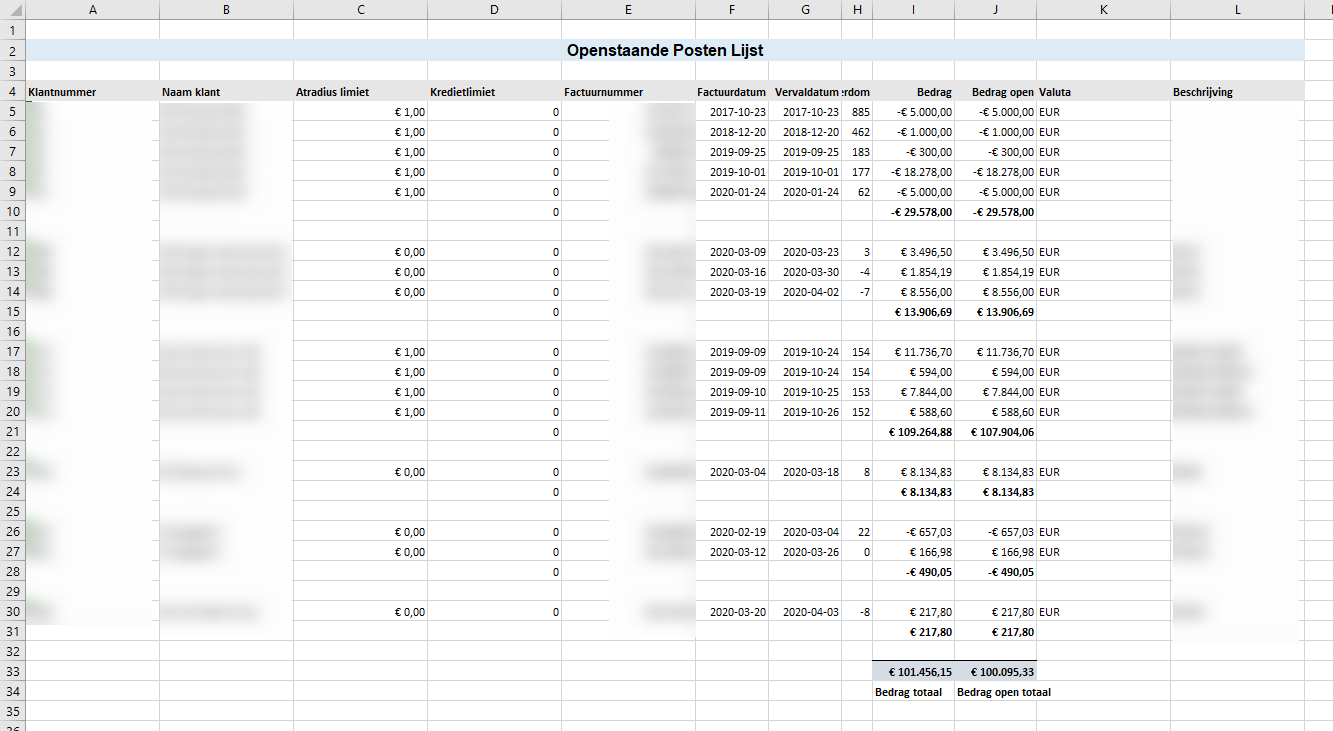
Task: Select row 33 header number
Action: 12,671
